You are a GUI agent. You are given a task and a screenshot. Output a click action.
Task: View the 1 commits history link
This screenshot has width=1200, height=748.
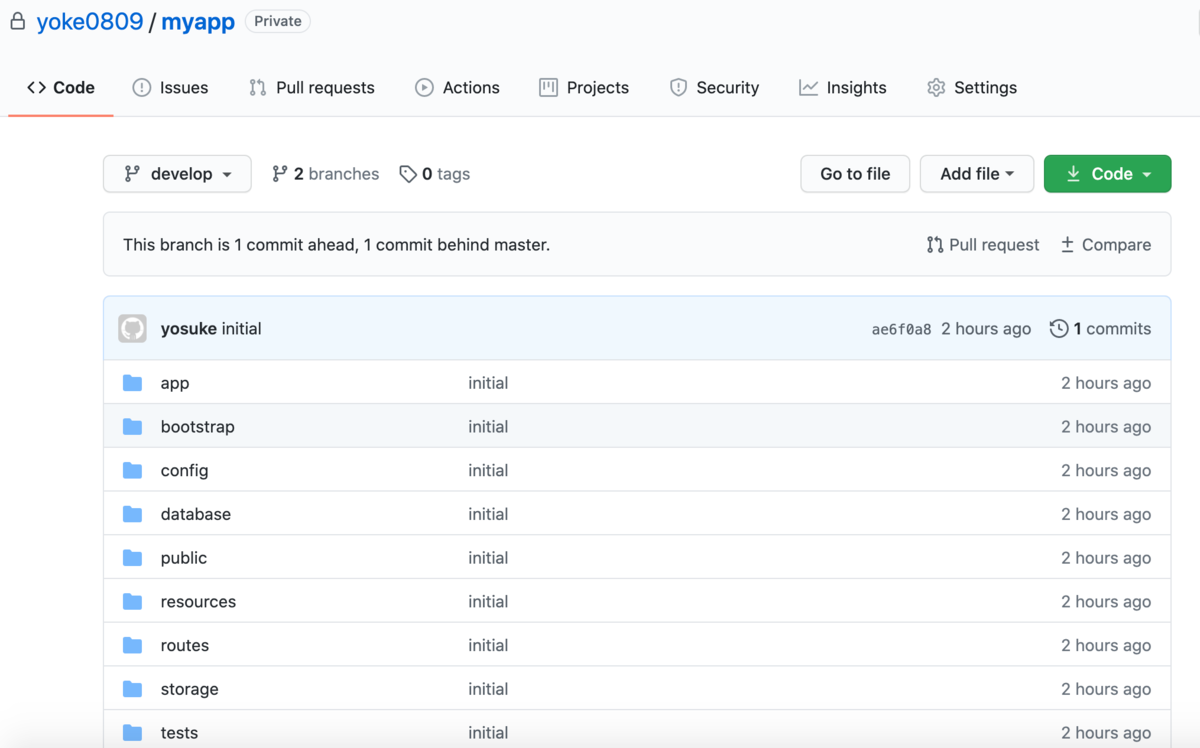click(1100, 329)
